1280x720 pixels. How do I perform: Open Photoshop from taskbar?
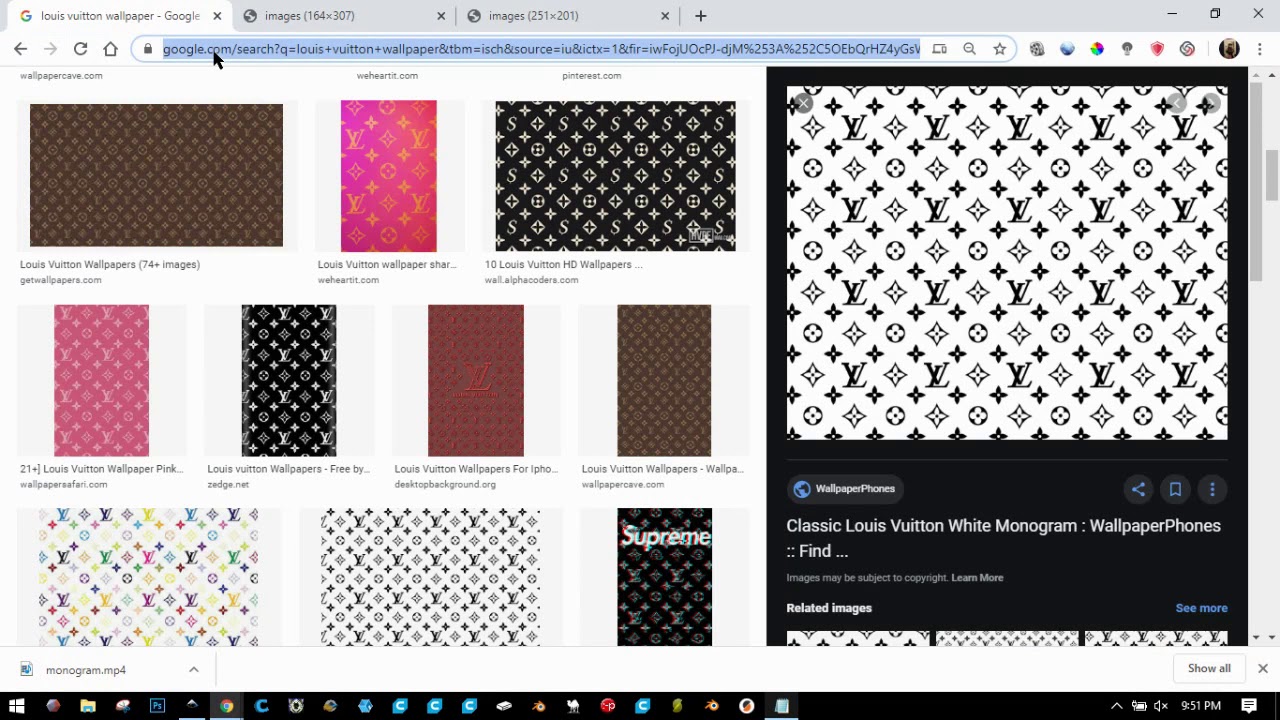(157, 706)
